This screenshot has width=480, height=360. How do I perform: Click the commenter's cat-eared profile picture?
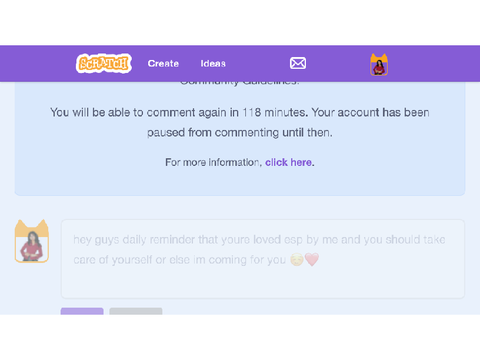coord(32,241)
